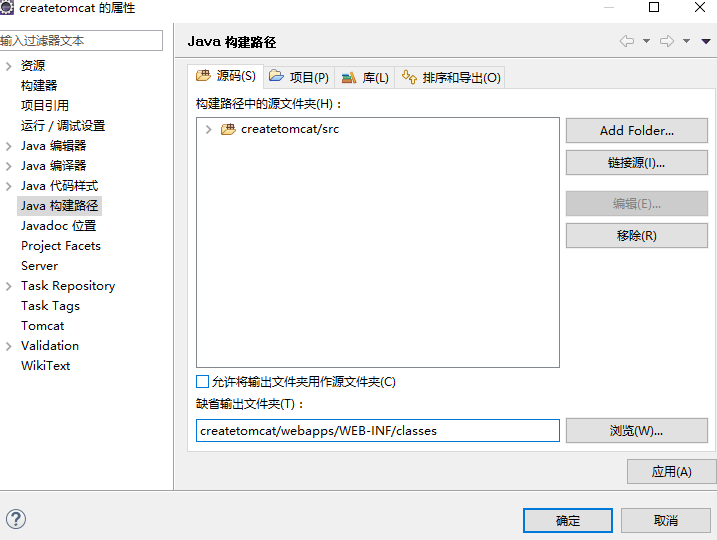Select Task Repository tree item
The height and width of the screenshot is (540, 717).
(68, 286)
